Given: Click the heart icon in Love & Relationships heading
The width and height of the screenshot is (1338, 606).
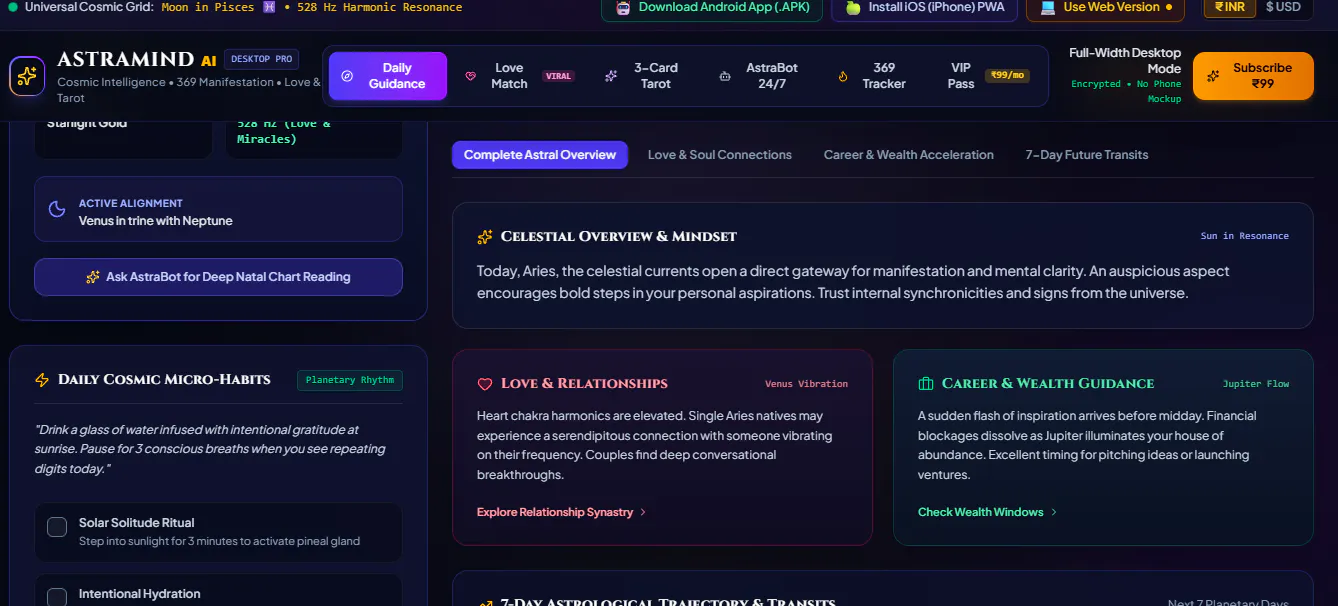Looking at the screenshot, I should tap(485, 384).
